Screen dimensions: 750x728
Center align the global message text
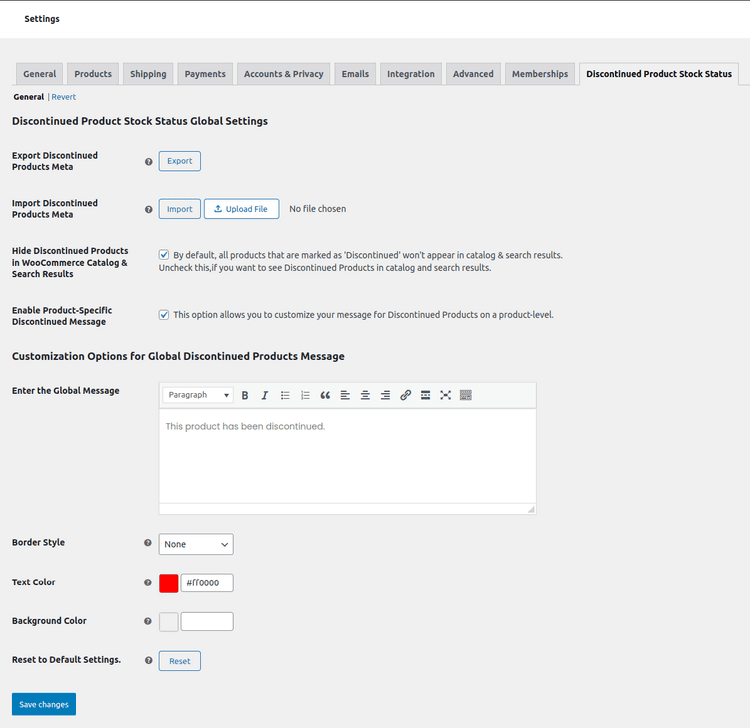click(x=365, y=395)
